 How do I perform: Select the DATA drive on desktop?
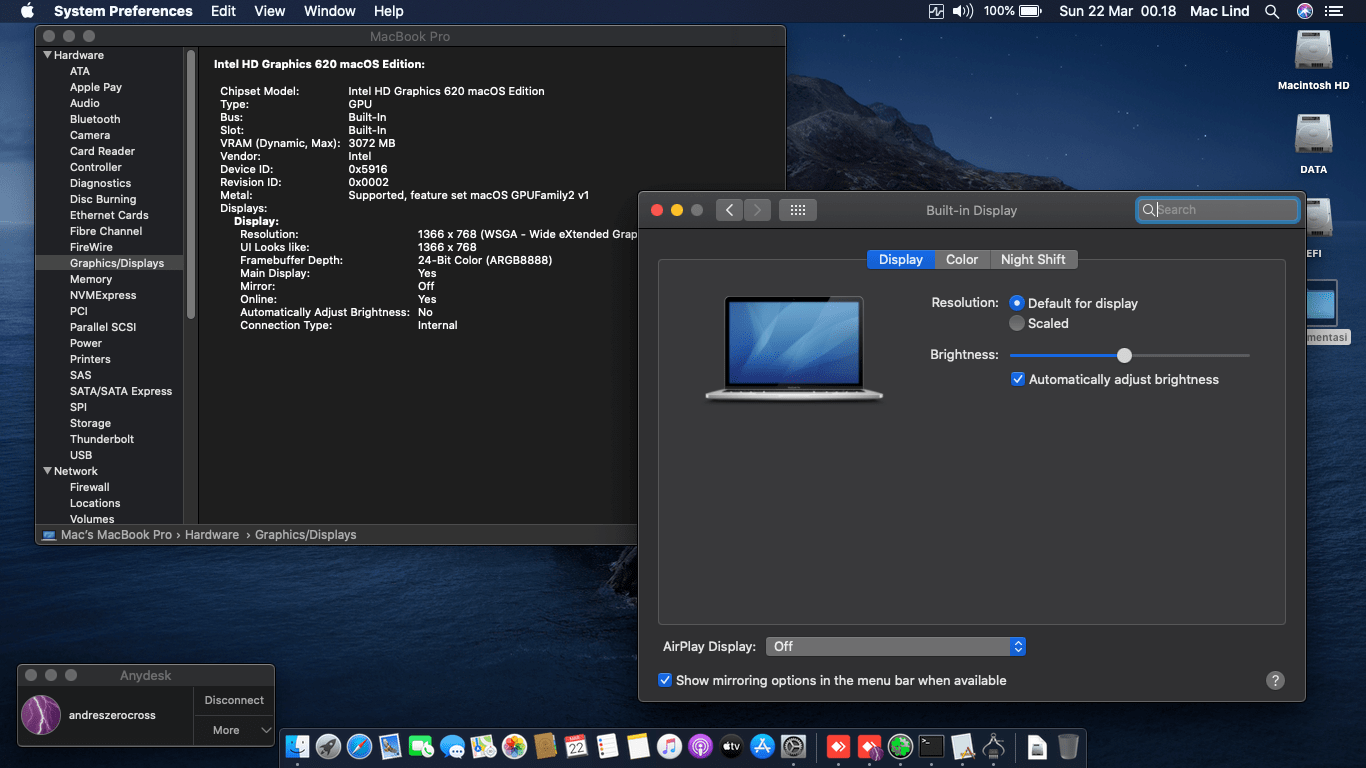1313,144
